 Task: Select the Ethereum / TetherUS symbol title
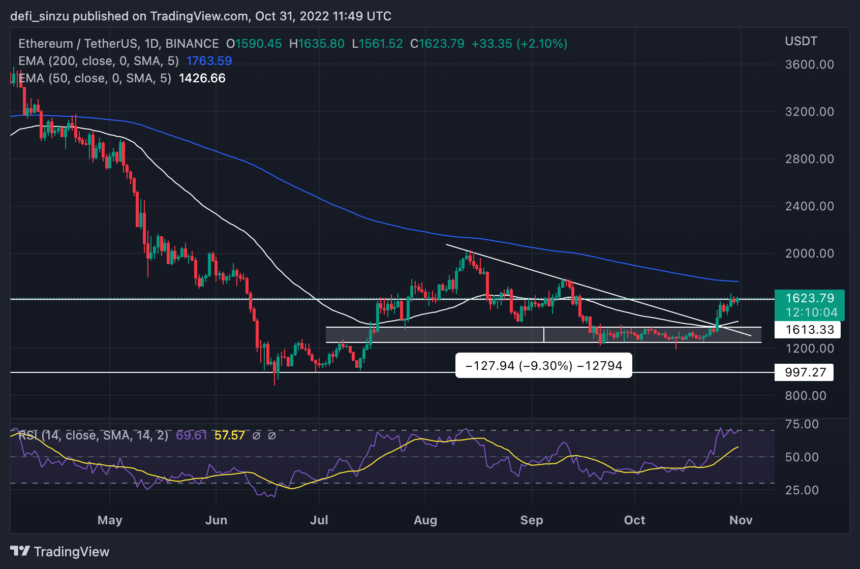pos(81,43)
